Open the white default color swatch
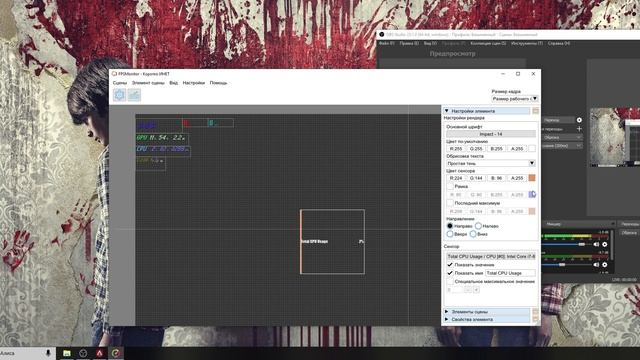This screenshot has width=640, height=360. [532, 149]
